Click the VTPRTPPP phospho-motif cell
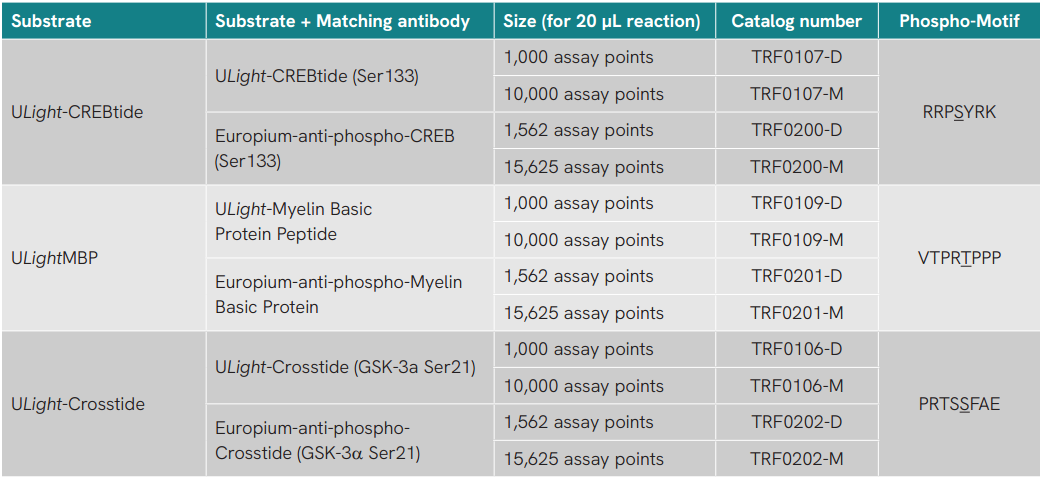 [959, 258]
